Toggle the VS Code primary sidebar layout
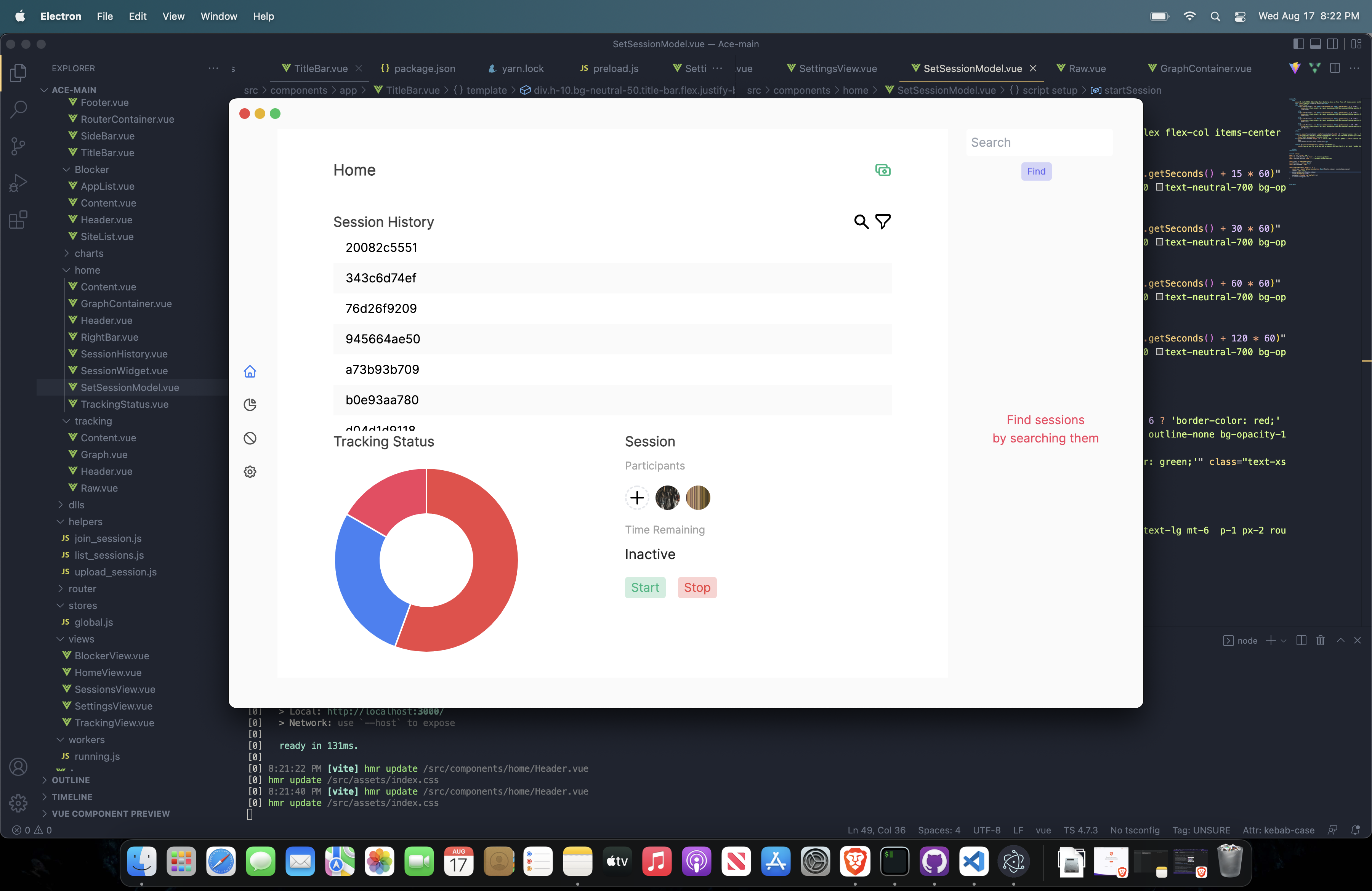The width and height of the screenshot is (1372, 891). (1299, 44)
